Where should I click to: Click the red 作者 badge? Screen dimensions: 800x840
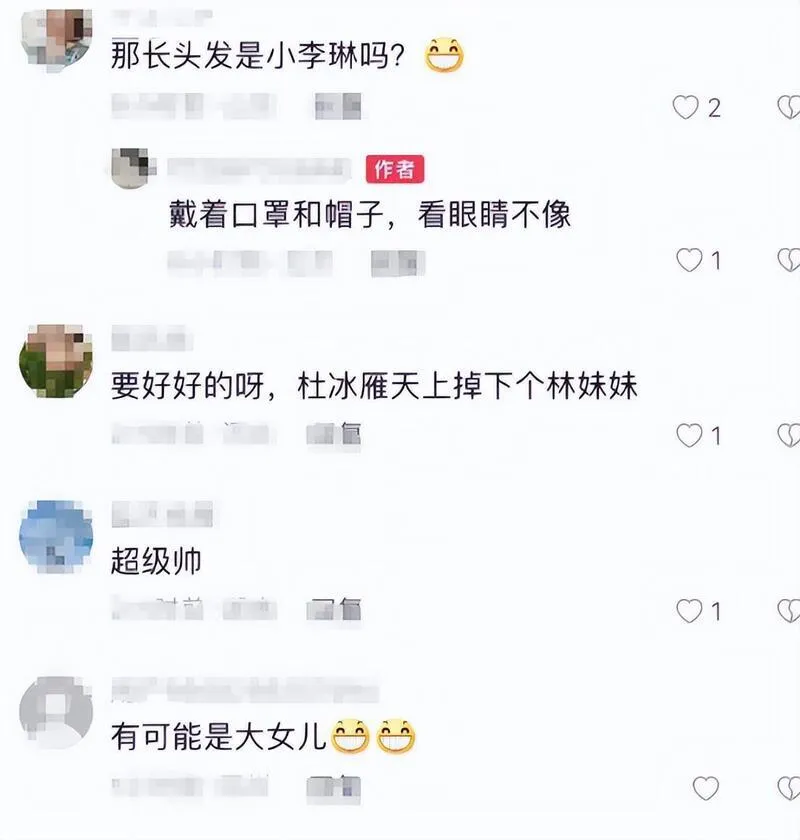click(x=395, y=169)
